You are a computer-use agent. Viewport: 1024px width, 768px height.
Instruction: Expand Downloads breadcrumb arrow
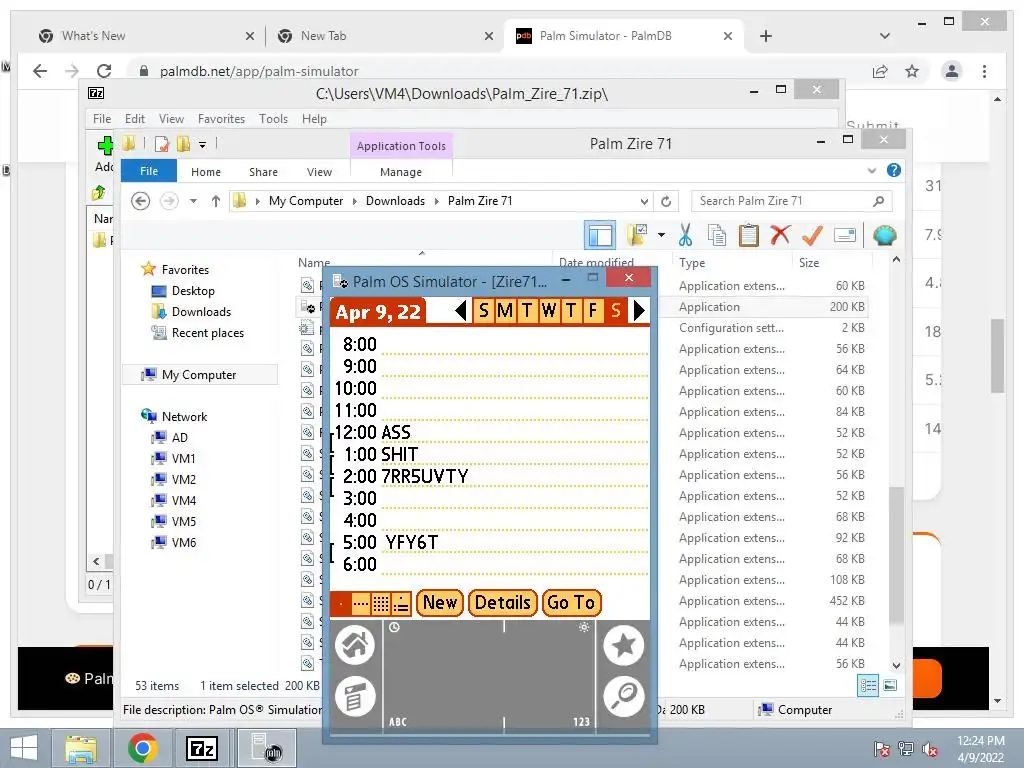[437, 201]
